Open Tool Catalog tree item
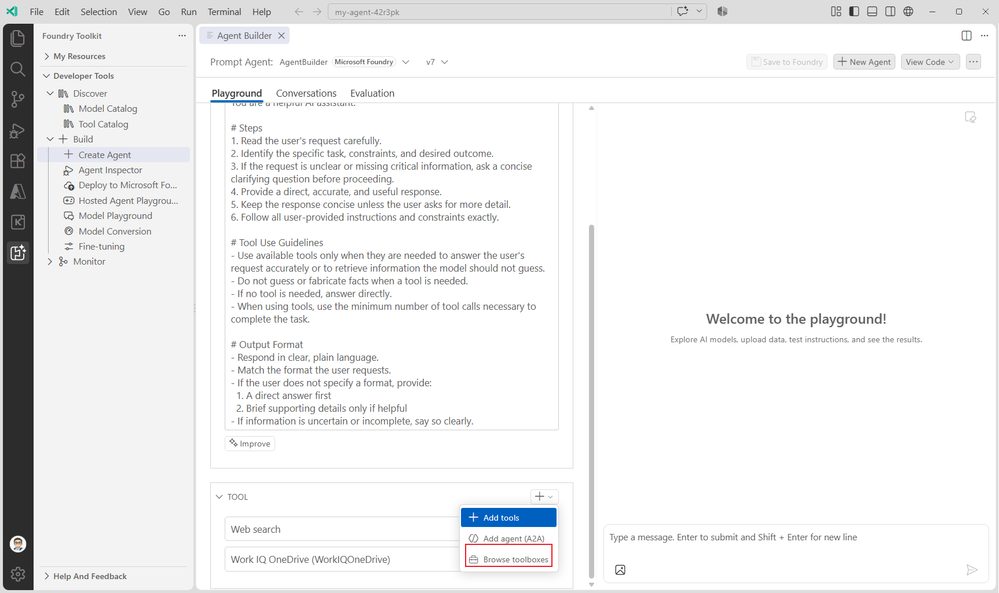The height and width of the screenshot is (593, 999). (103, 124)
